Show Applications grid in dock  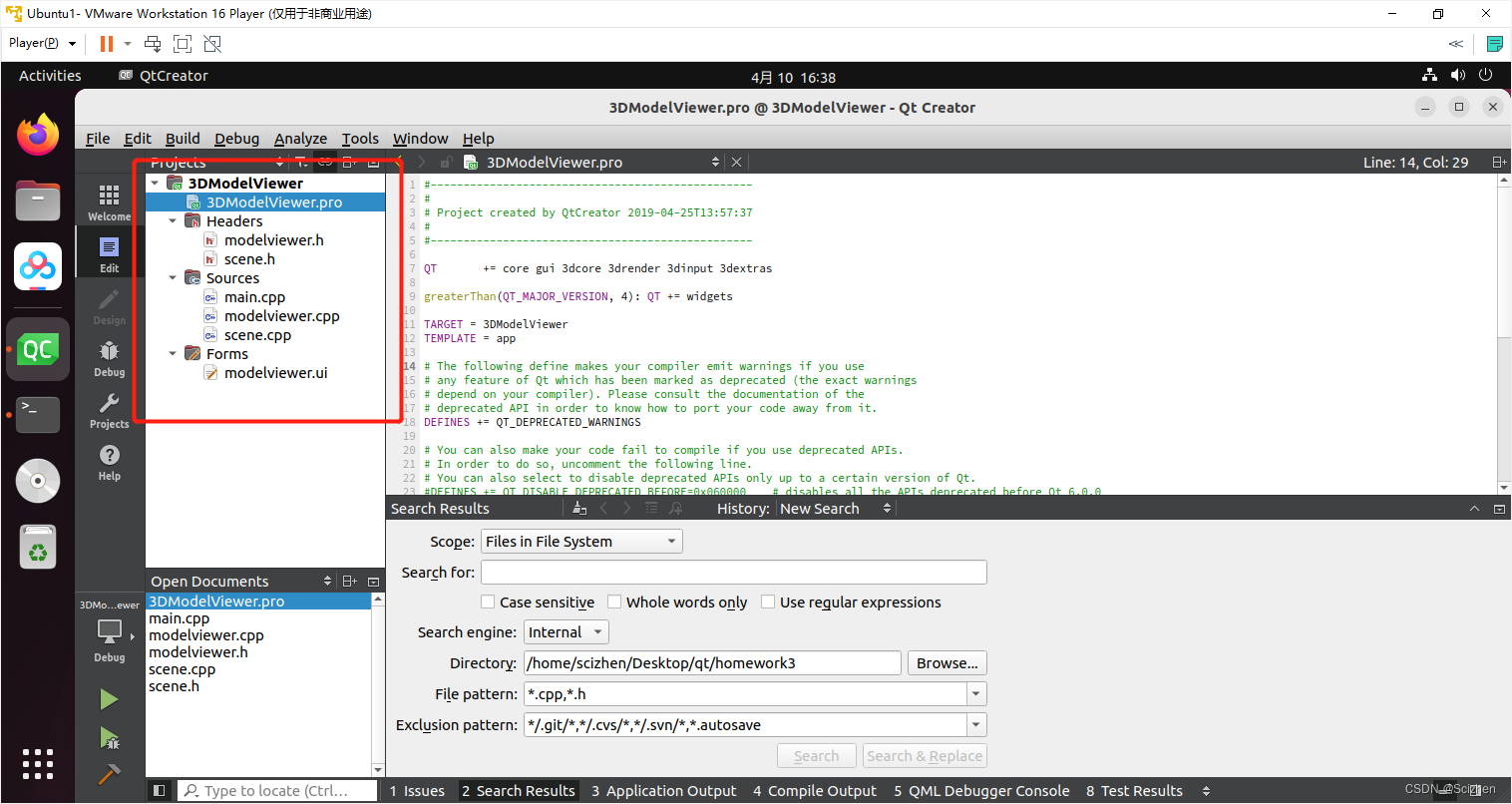pyautogui.click(x=38, y=764)
